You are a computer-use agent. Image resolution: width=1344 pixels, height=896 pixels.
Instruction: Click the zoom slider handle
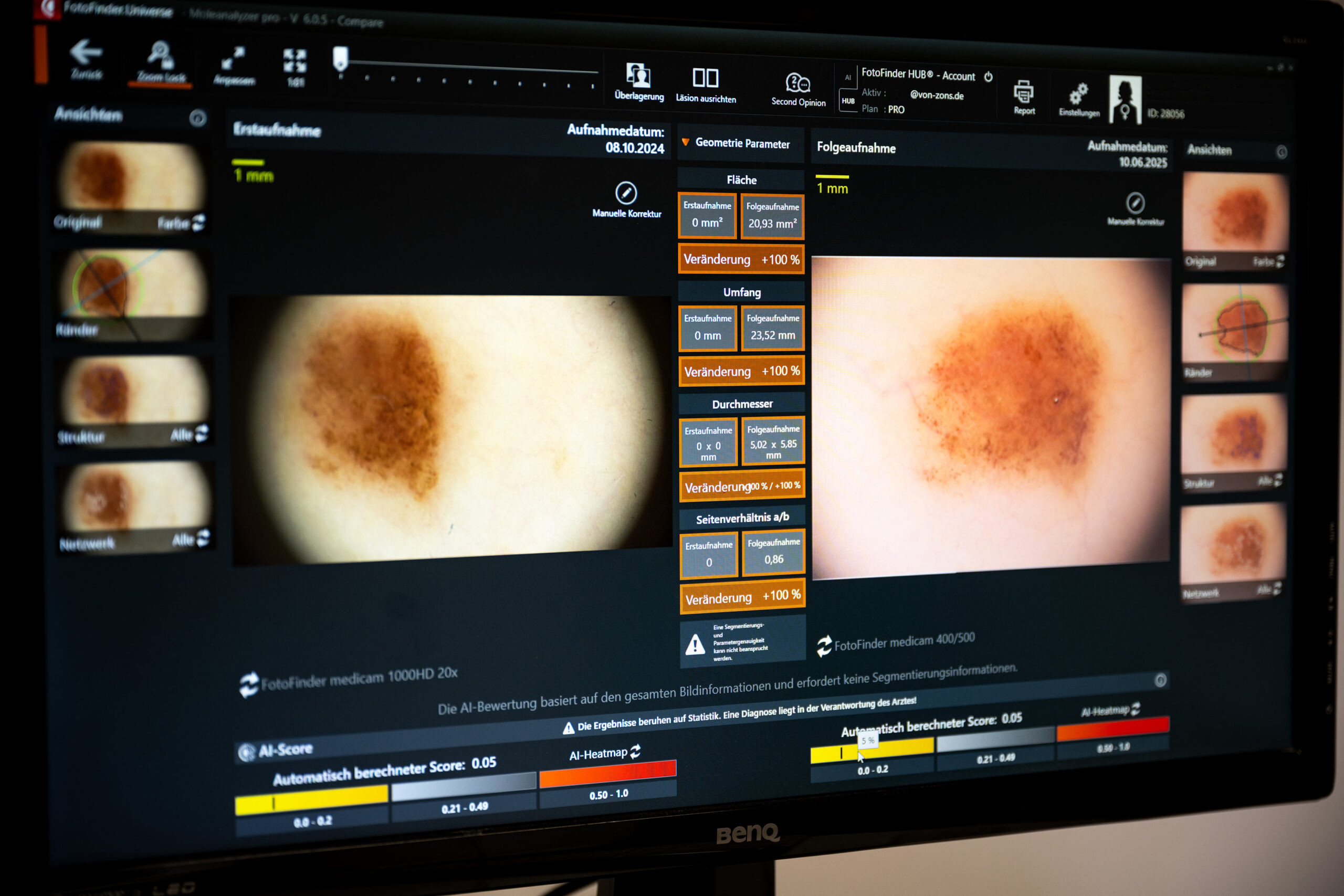tap(341, 58)
